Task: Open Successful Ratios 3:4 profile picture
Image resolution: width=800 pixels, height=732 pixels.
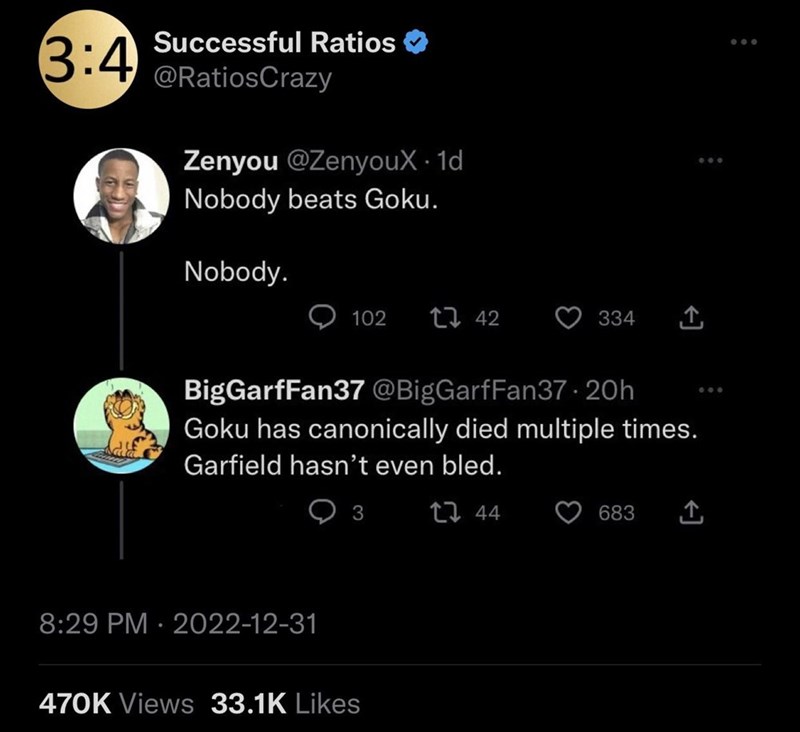Action: click(86, 59)
